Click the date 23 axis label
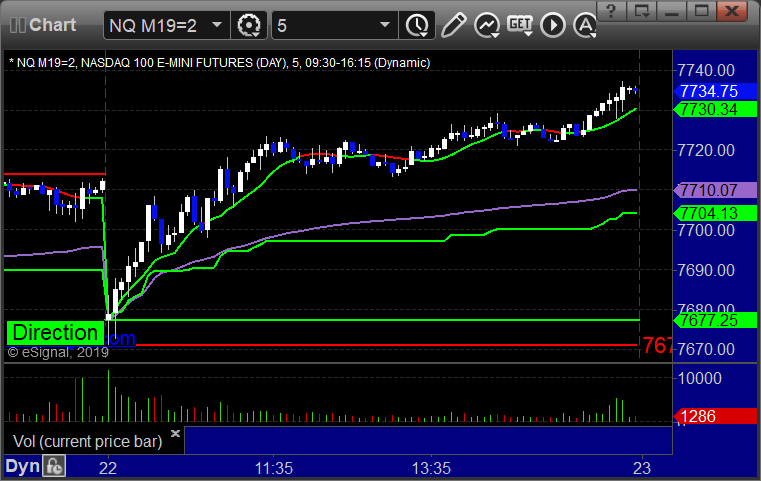This screenshot has height=481, width=761. click(642, 468)
